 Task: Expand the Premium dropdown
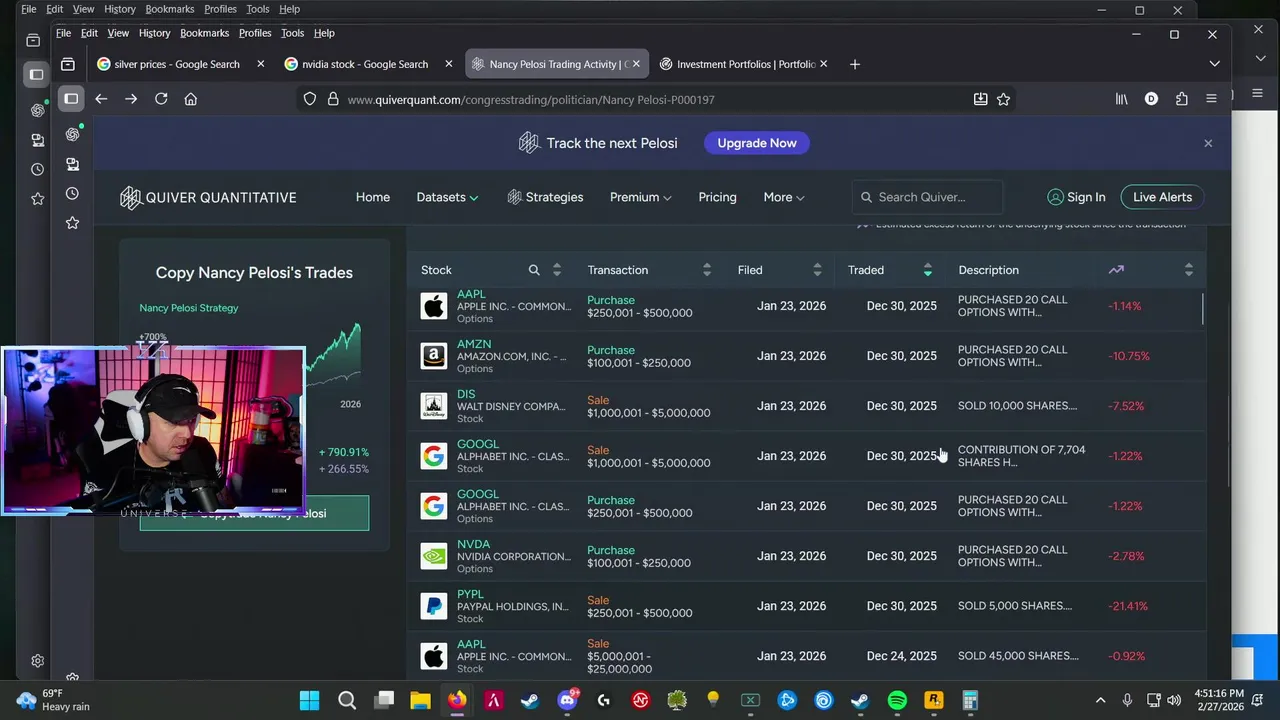pos(640,197)
